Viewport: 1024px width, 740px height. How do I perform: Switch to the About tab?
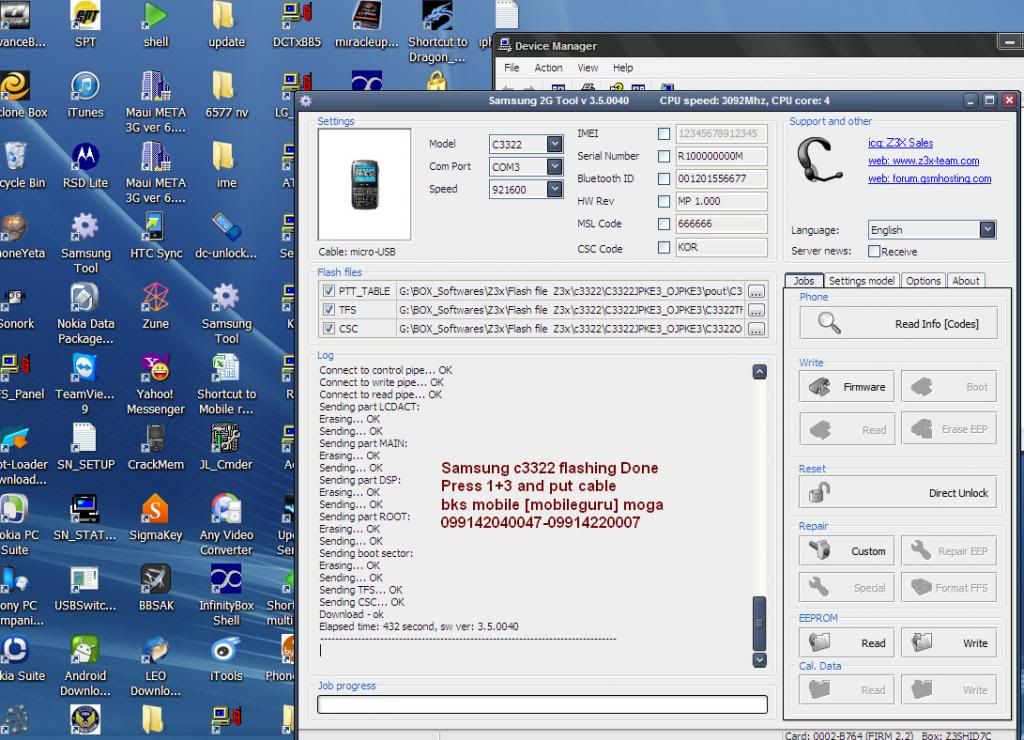pyautogui.click(x=965, y=280)
